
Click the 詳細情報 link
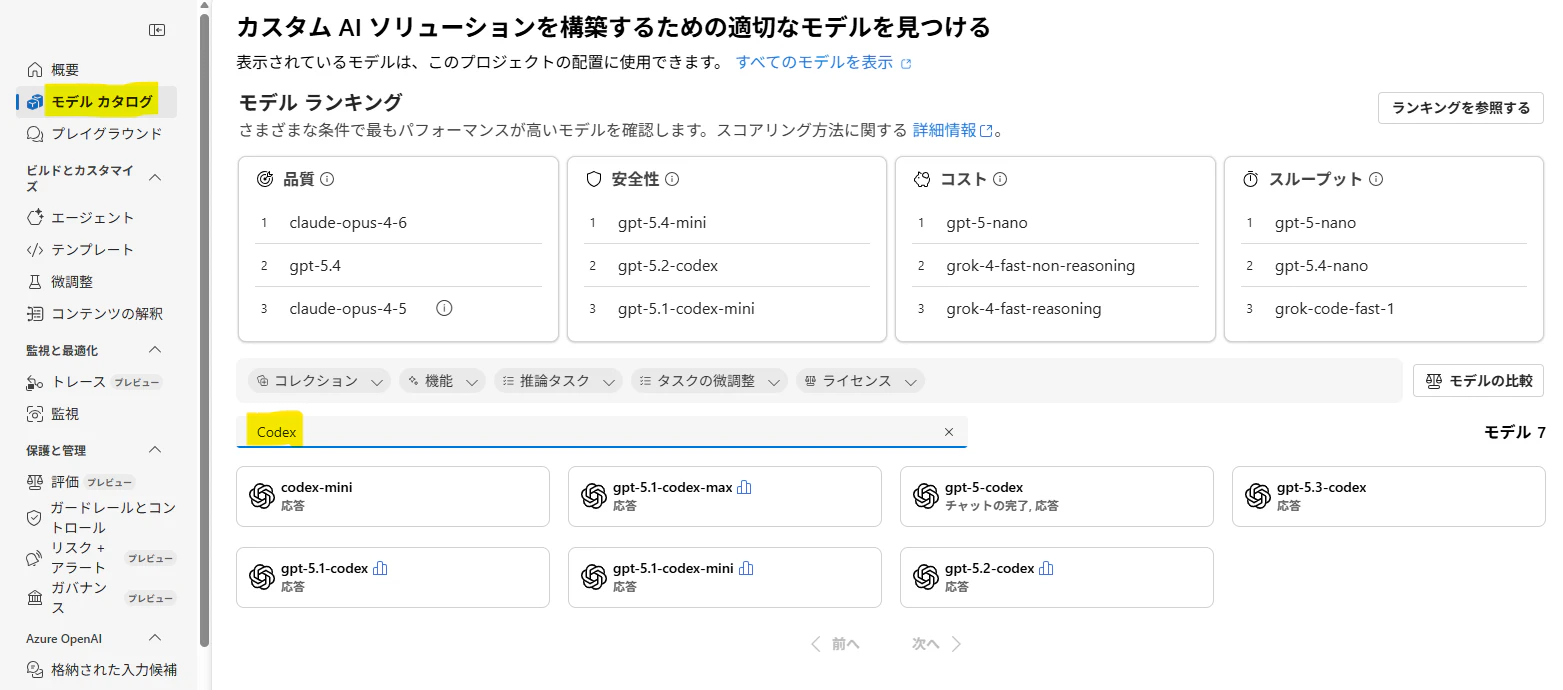952,130
